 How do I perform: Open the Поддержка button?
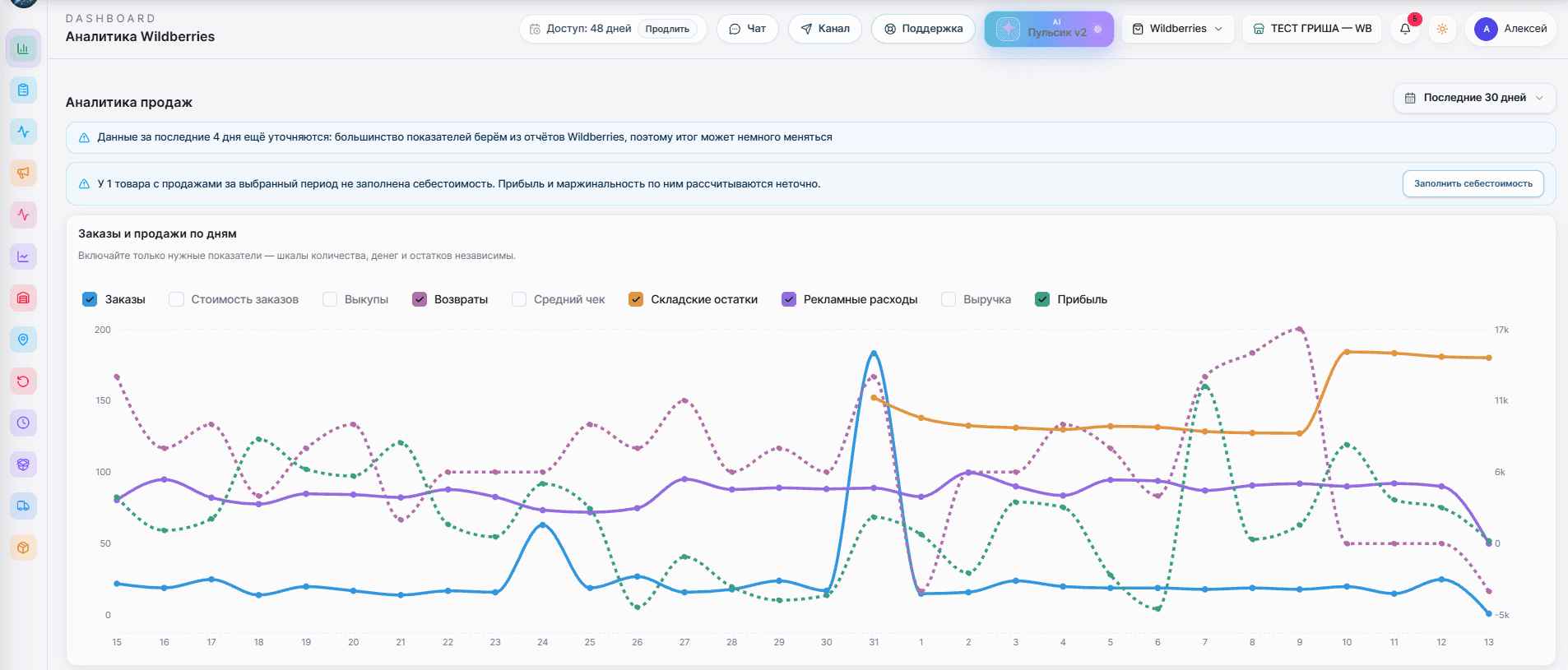(923, 29)
